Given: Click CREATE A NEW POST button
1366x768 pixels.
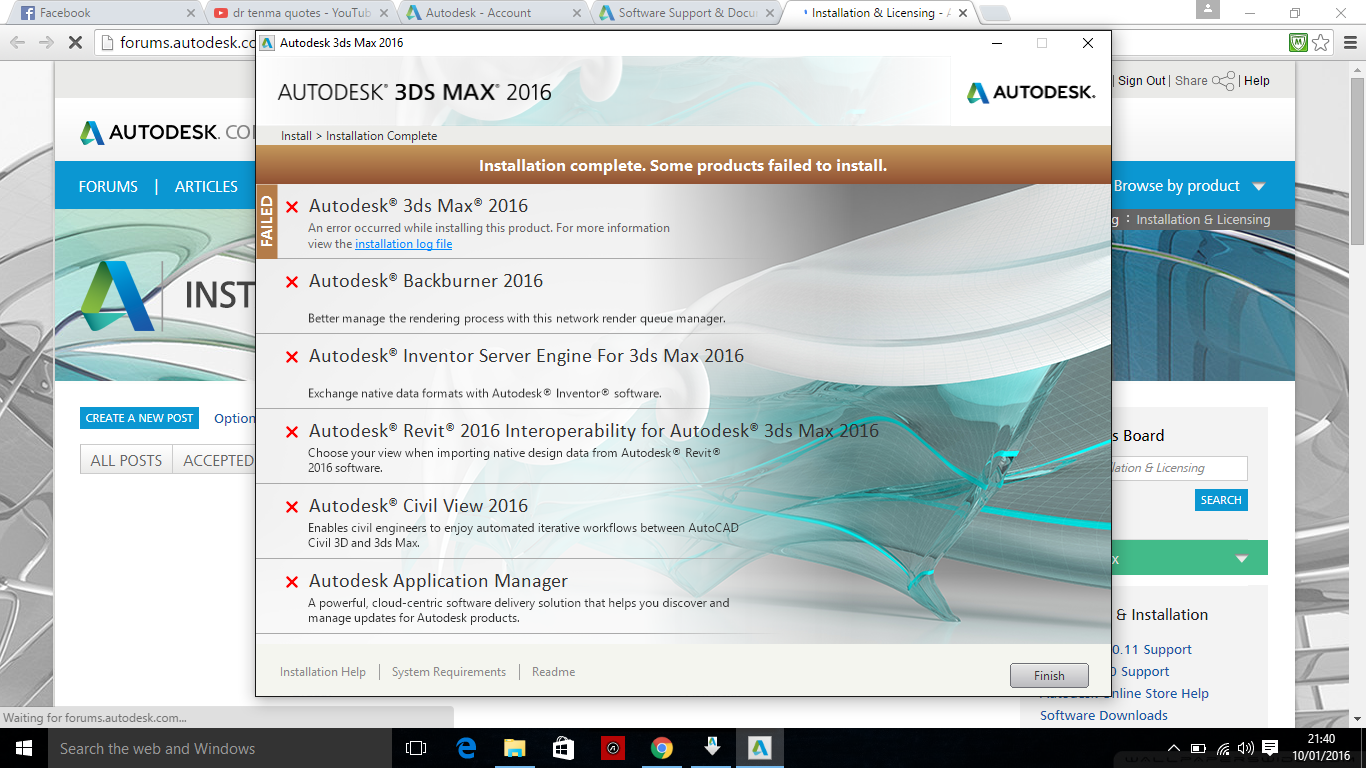Looking at the screenshot, I should click(x=139, y=418).
